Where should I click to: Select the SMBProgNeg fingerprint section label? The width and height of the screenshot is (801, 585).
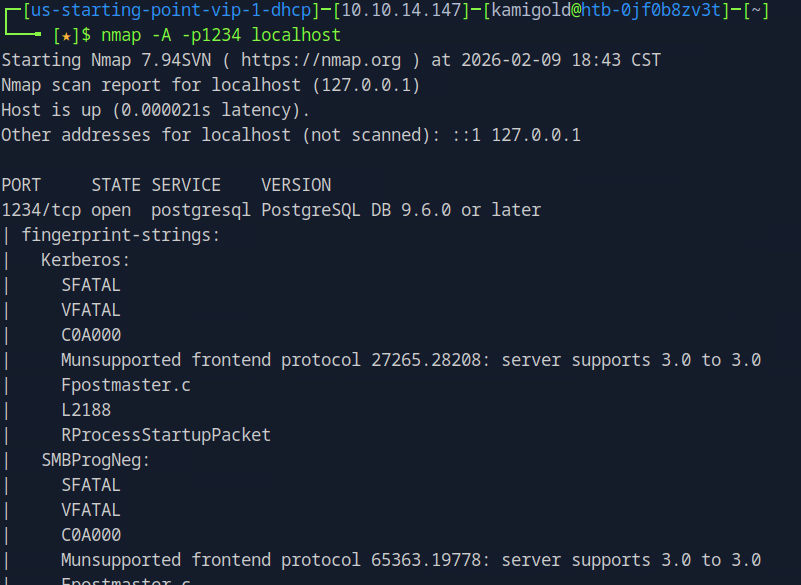[x=96, y=460]
